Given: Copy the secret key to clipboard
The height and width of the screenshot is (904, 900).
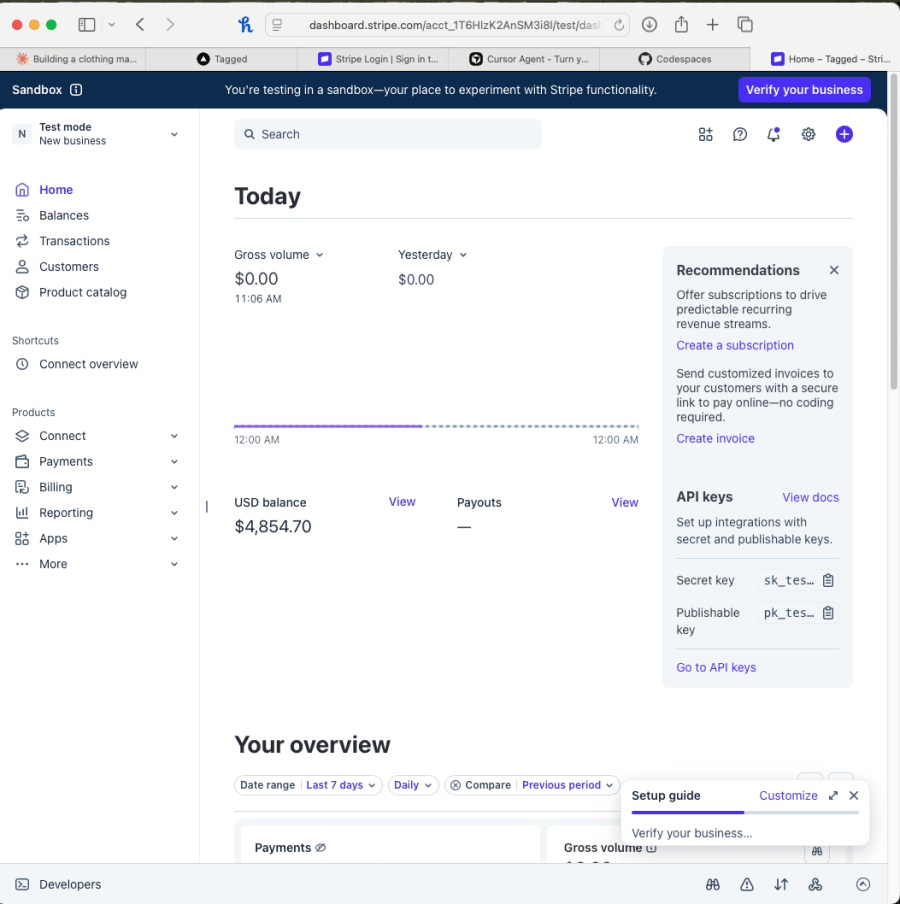Looking at the screenshot, I should [828, 581].
